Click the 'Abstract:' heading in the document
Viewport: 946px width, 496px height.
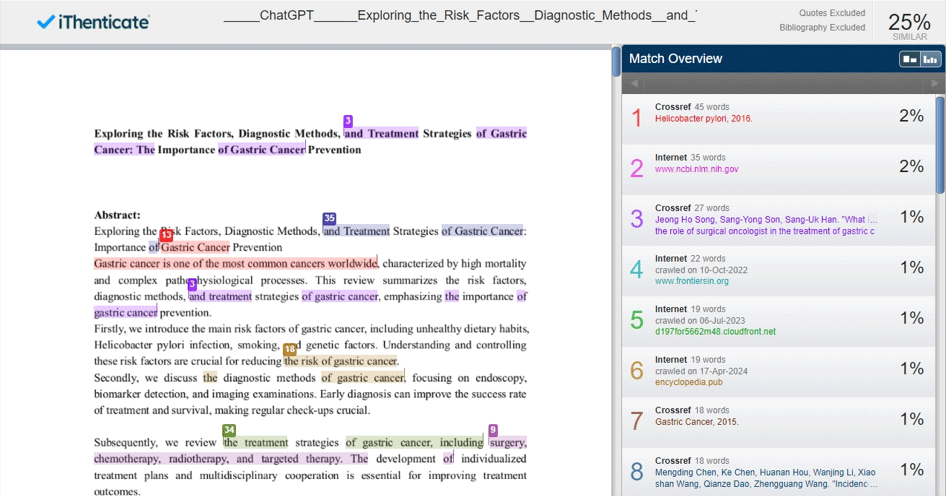tap(117, 215)
